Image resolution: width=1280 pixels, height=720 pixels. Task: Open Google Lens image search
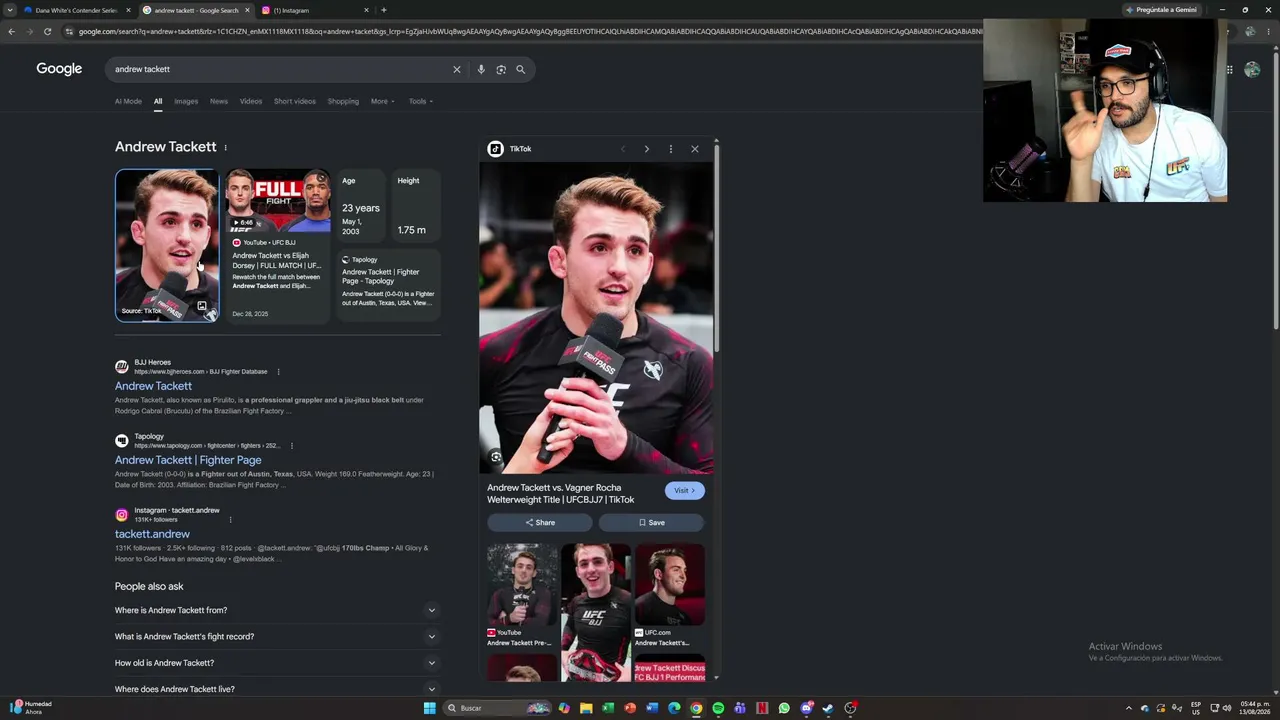pos(501,69)
